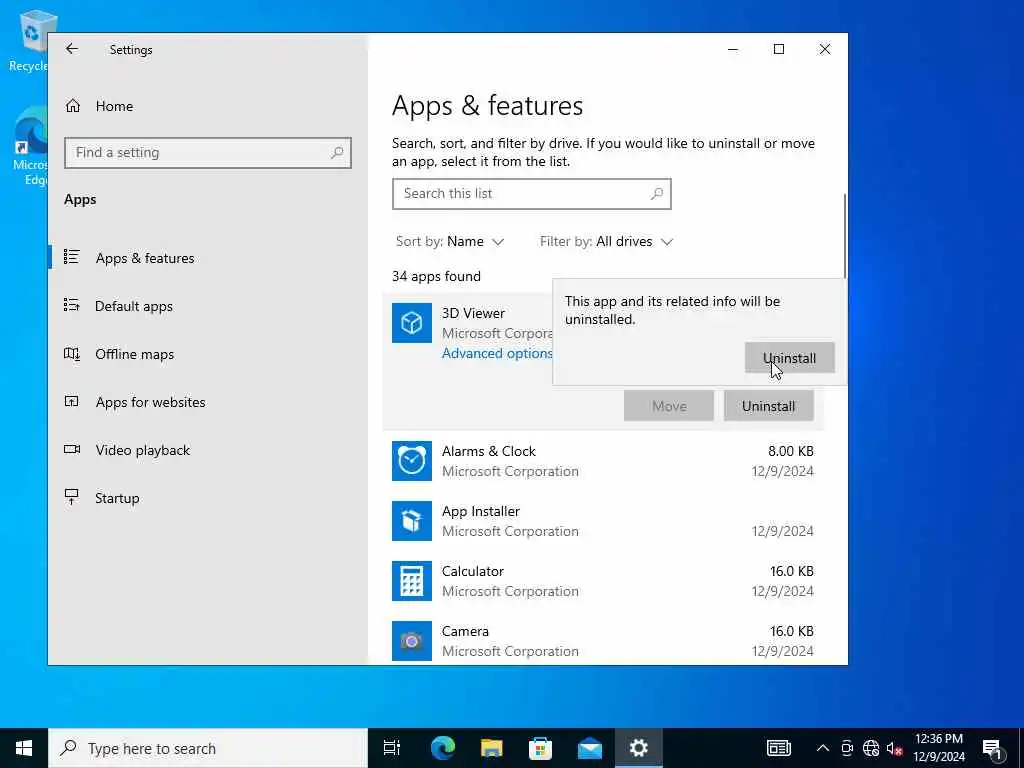Click the 3D Viewer app name
This screenshot has width=1024, height=768.
pyautogui.click(x=473, y=313)
